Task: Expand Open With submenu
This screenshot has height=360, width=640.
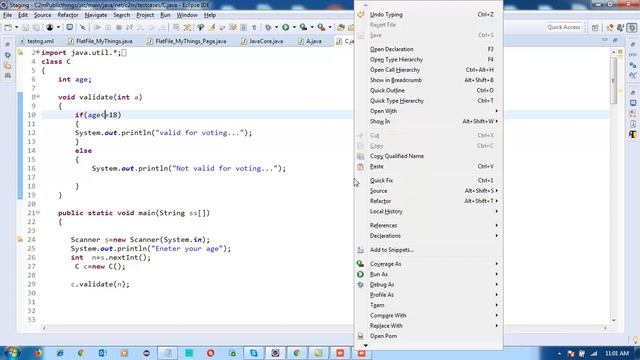Action: tap(429, 111)
